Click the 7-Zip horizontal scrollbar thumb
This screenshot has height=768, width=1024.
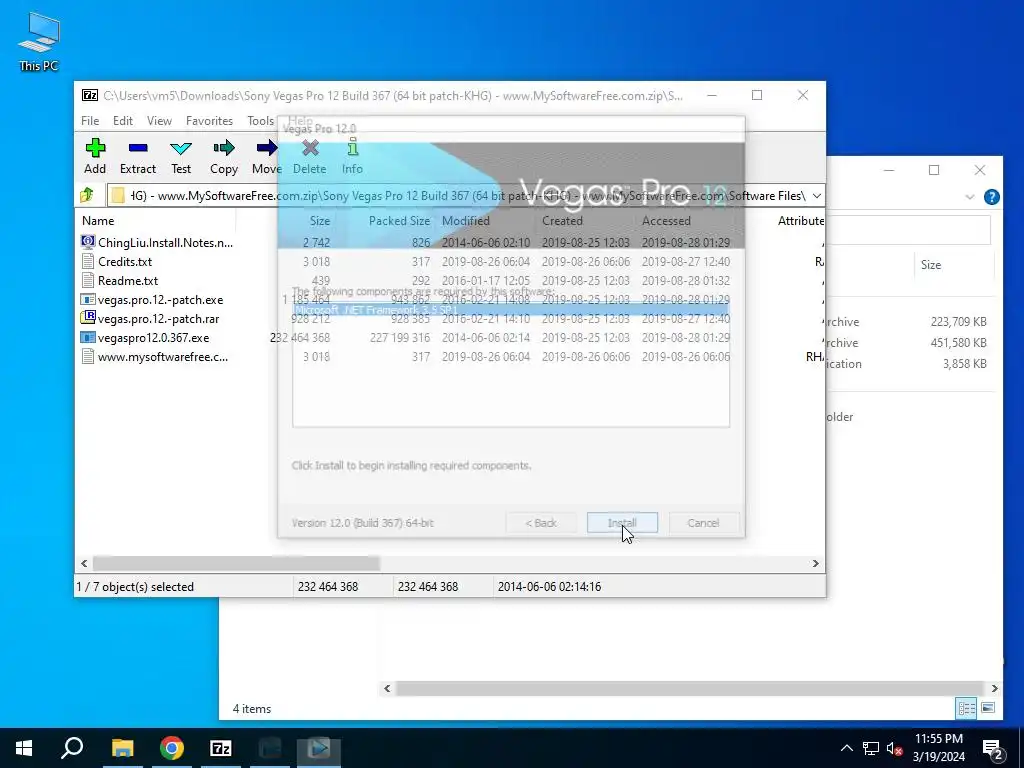tap(236, 564)
